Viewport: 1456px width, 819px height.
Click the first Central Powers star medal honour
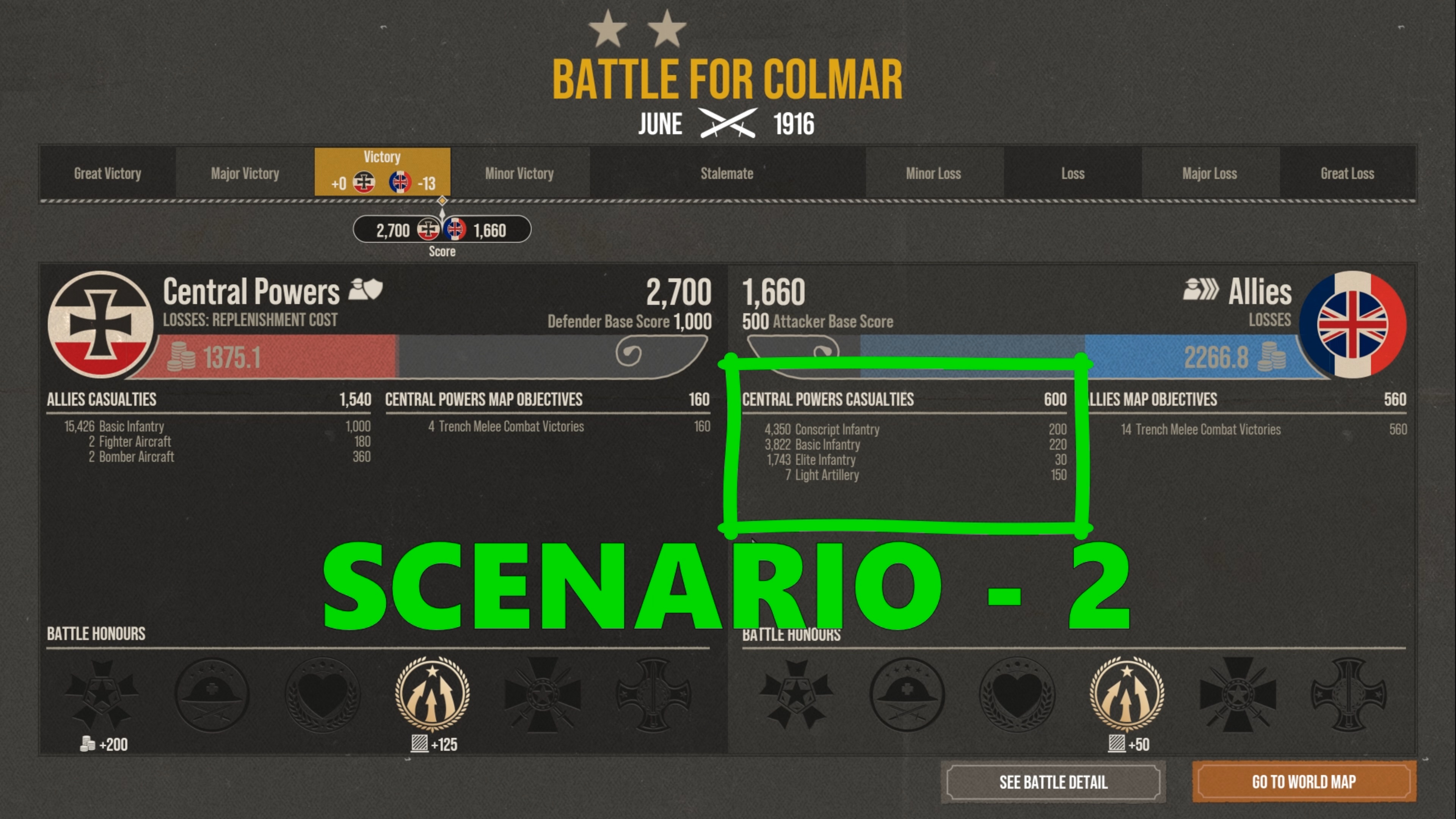[x=101, y=694]
